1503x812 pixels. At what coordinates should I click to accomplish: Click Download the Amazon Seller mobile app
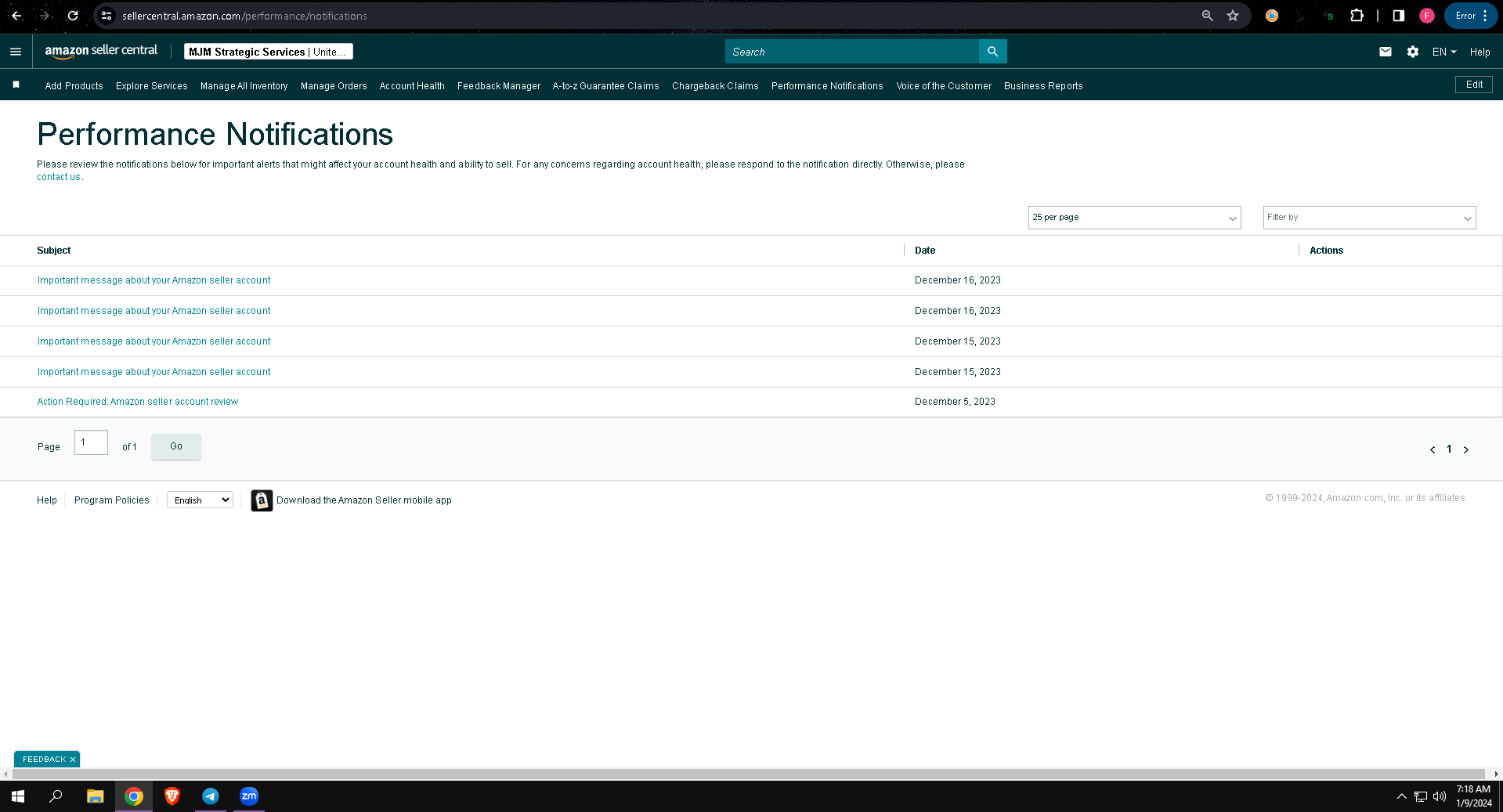pos(364,500)
